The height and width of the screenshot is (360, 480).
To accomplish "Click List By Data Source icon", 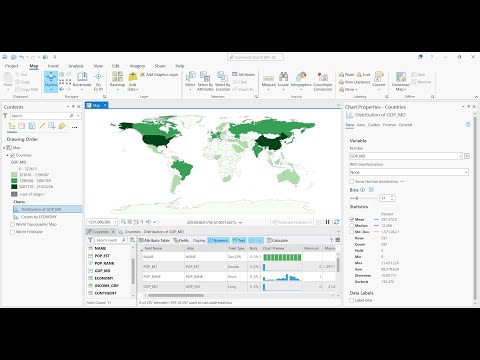I will (22, 126).
